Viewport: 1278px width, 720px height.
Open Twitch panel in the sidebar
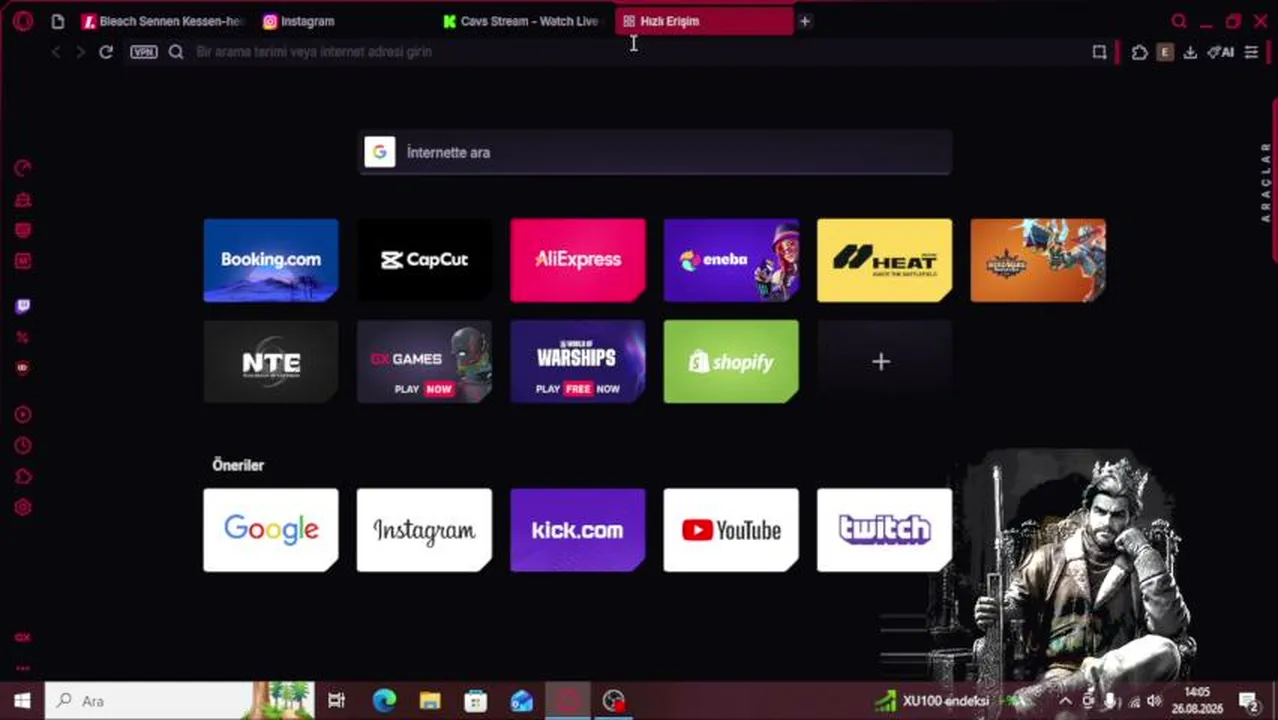tap(22, 306)
